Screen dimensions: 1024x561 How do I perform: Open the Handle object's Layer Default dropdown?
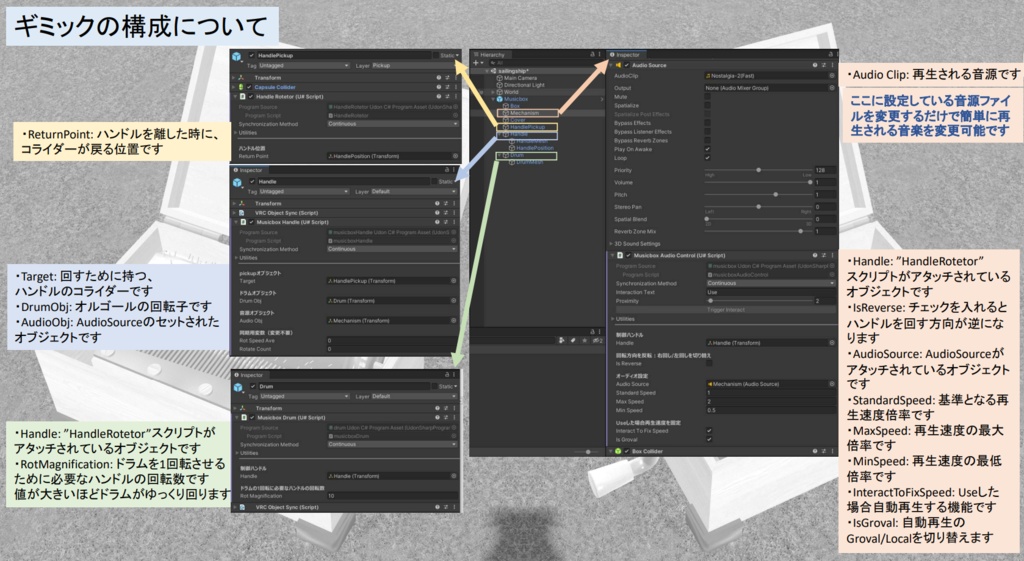point(413,191)
